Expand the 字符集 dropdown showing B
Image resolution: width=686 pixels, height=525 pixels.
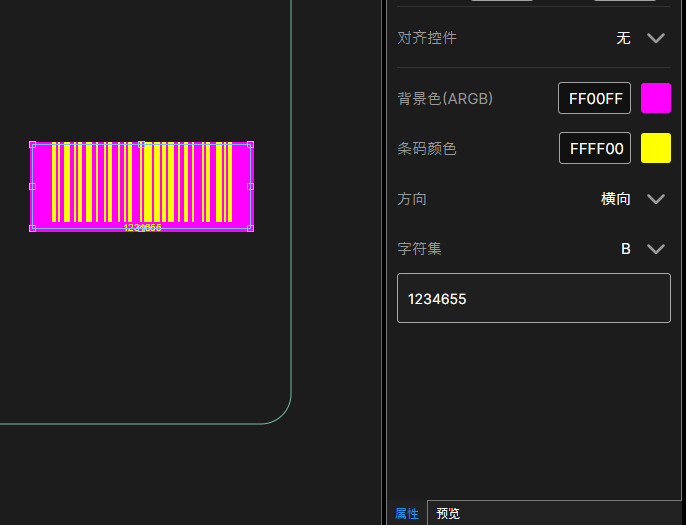pos(643,249)
